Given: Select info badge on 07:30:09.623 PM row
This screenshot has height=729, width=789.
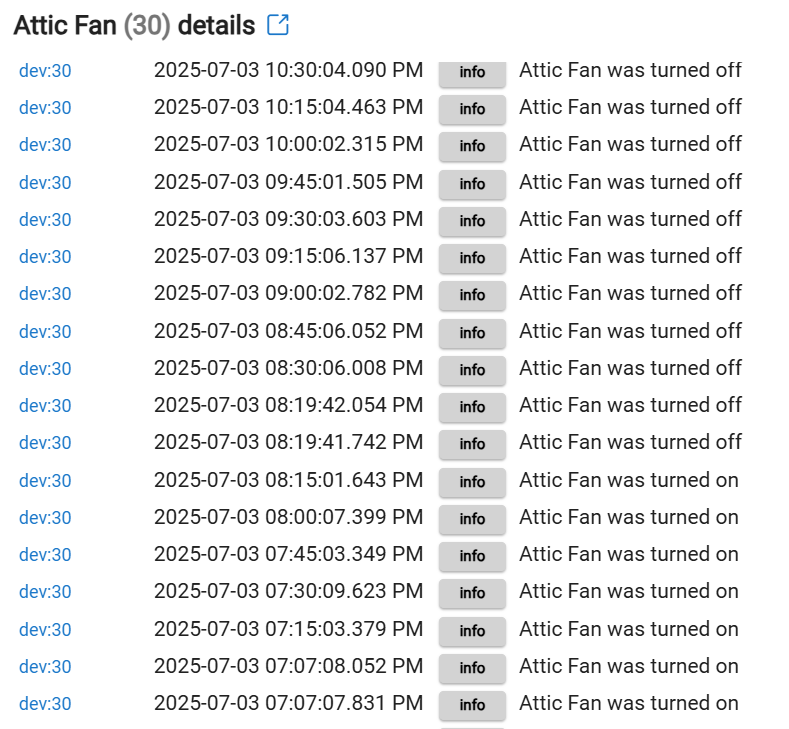Looking at the screenshot, I should pos(472,593).
